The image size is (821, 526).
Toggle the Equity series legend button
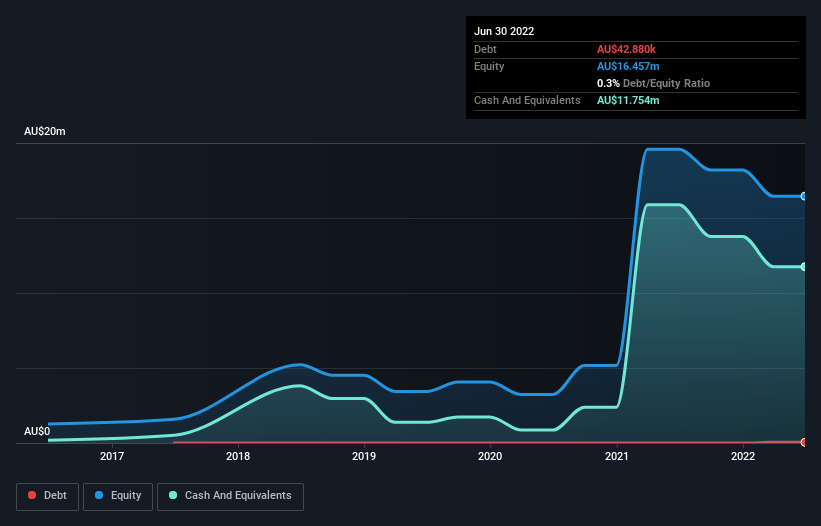[118, 496]
